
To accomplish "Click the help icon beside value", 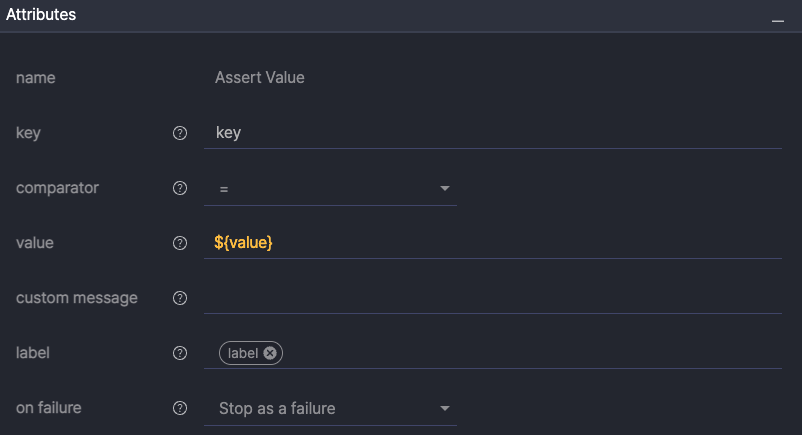I will pos(180,243).
